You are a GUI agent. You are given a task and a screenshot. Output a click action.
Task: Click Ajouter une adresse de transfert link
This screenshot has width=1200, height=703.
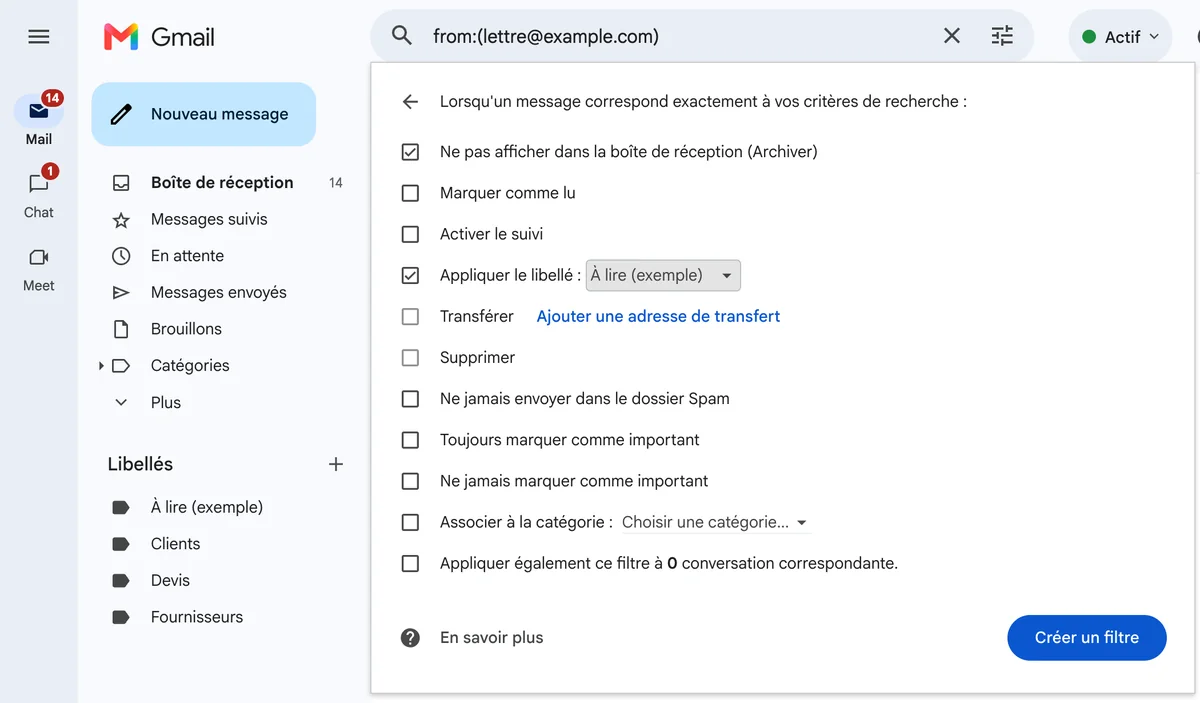click(658, 316)
